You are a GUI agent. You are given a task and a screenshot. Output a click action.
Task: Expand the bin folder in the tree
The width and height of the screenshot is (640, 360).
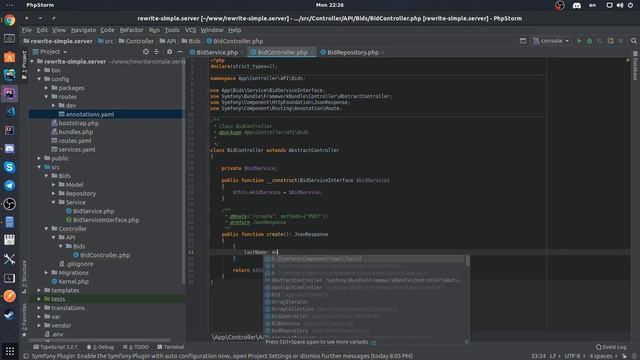(x=39, y=70)
